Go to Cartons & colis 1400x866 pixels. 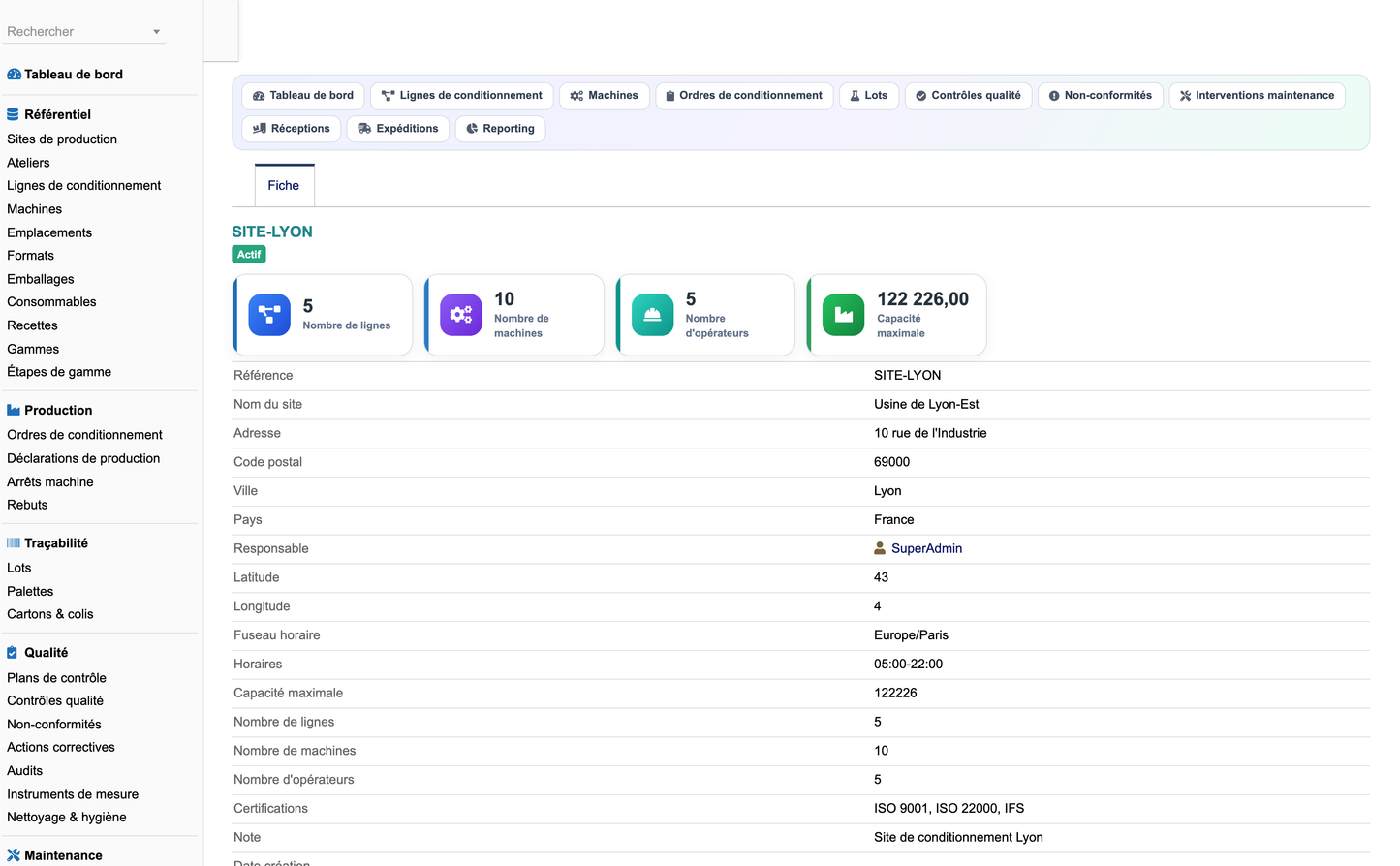pyautogui.click(x=50, y=614)
